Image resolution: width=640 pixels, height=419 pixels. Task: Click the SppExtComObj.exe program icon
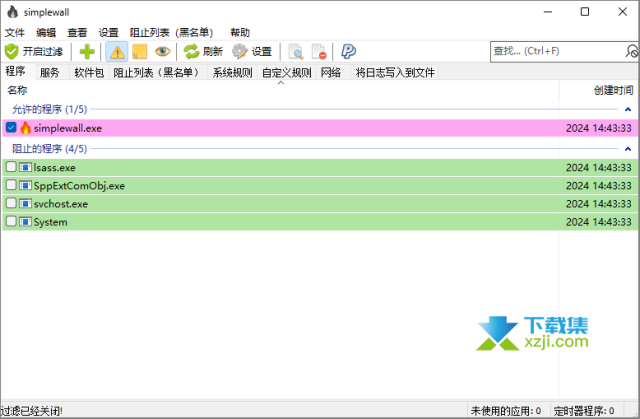25,186
